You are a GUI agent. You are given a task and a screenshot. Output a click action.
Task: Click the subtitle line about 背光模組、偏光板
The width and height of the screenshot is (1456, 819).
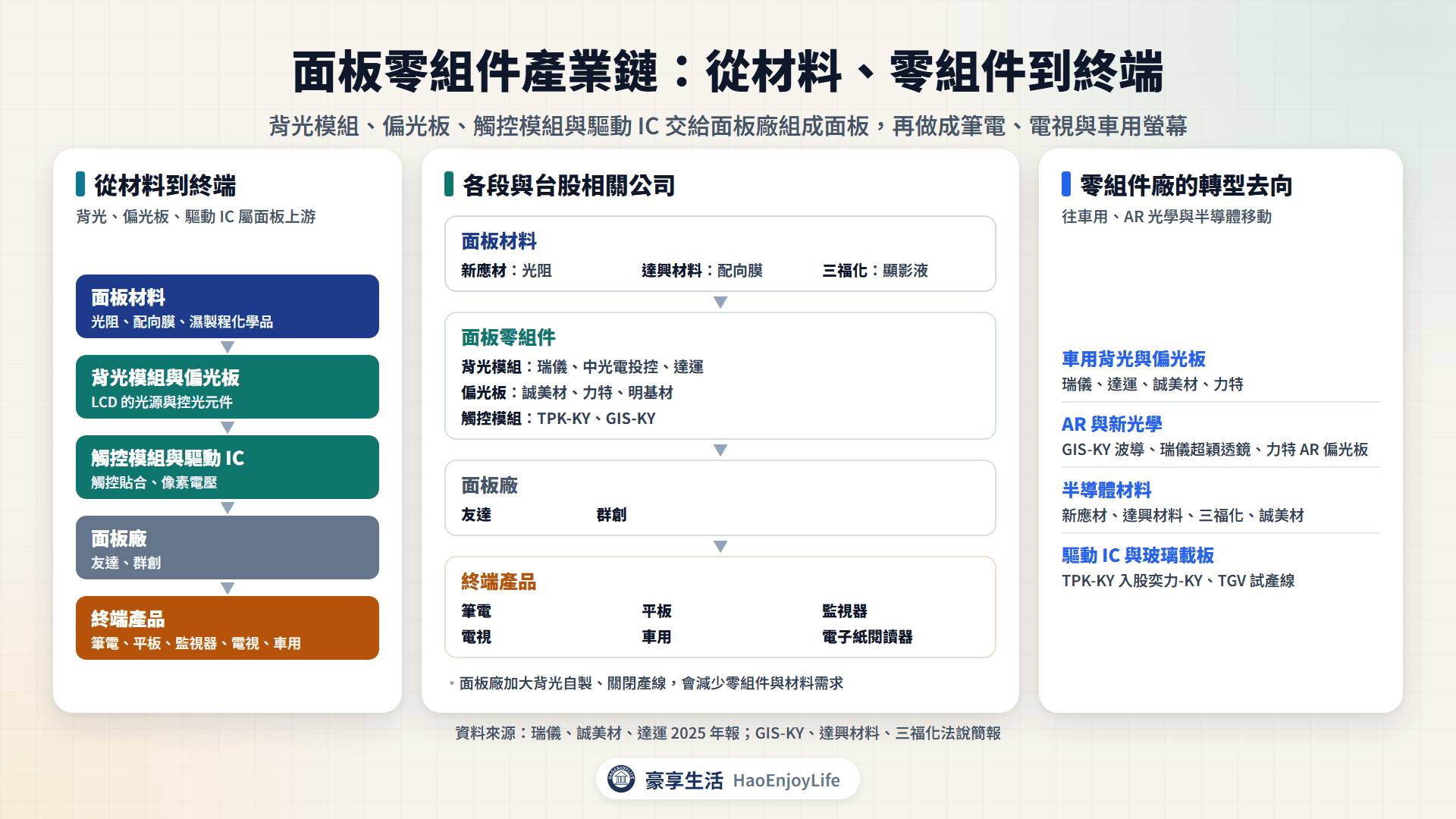coord(728,126)
